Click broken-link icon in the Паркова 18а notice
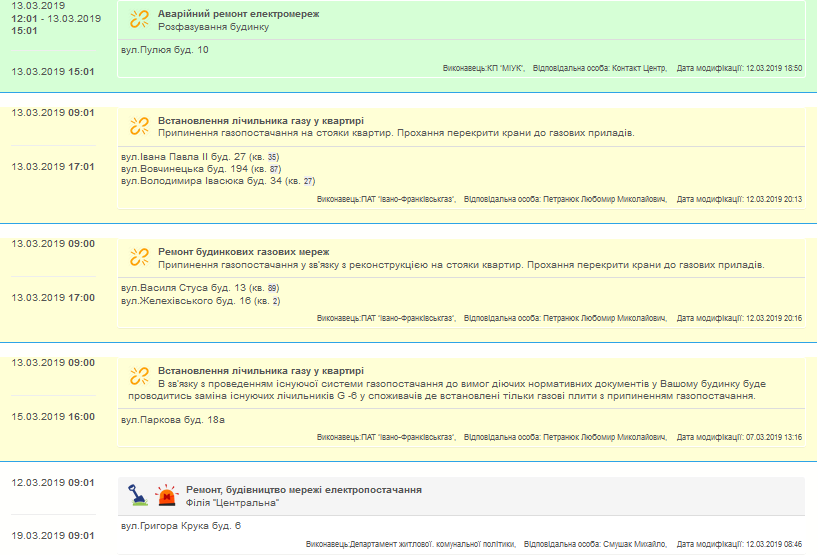Image resolution: width=818 pixels, height=555 pixels. (139, 376)
